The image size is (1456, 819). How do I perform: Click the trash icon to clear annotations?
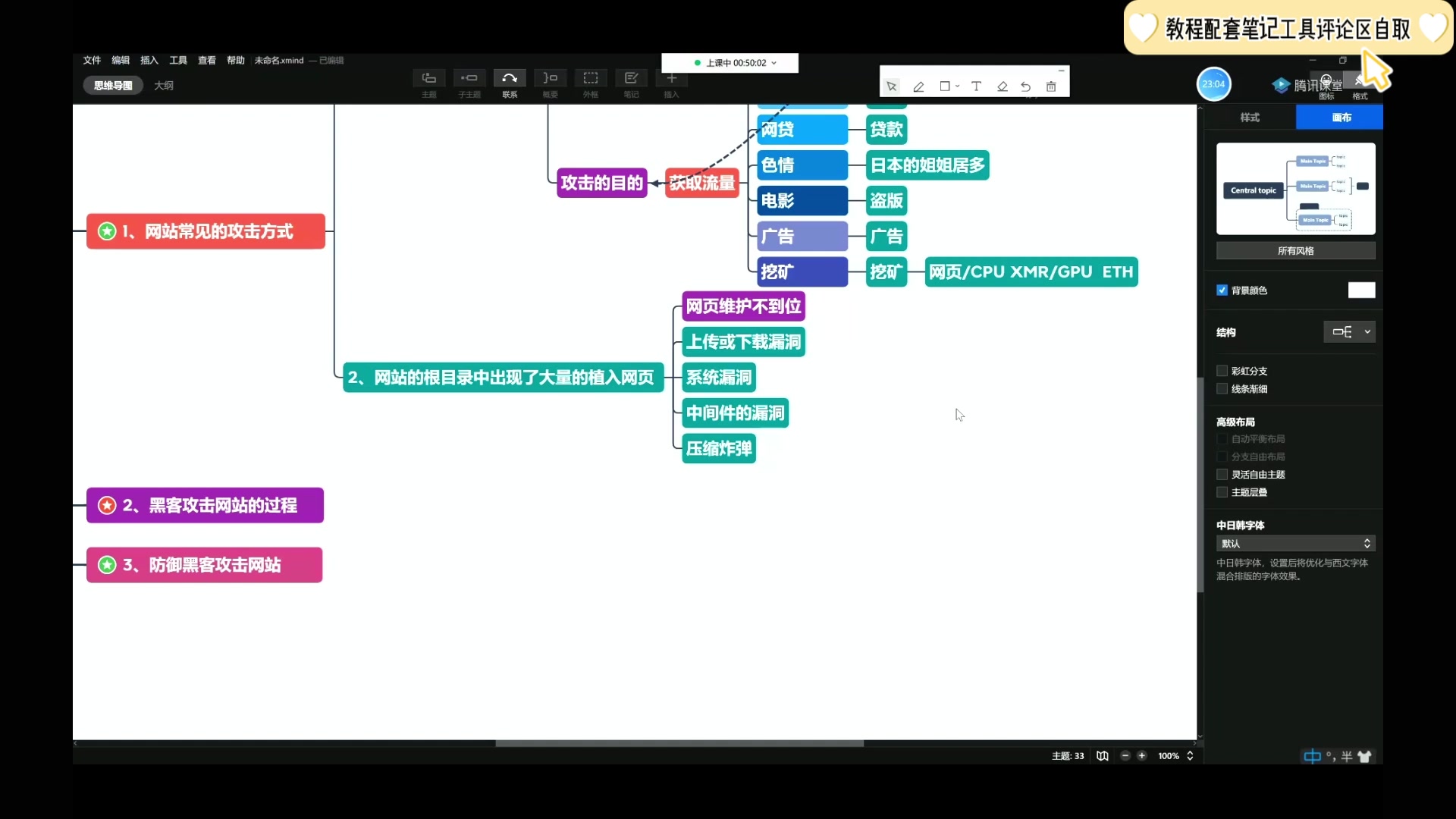click(1051, 86)
